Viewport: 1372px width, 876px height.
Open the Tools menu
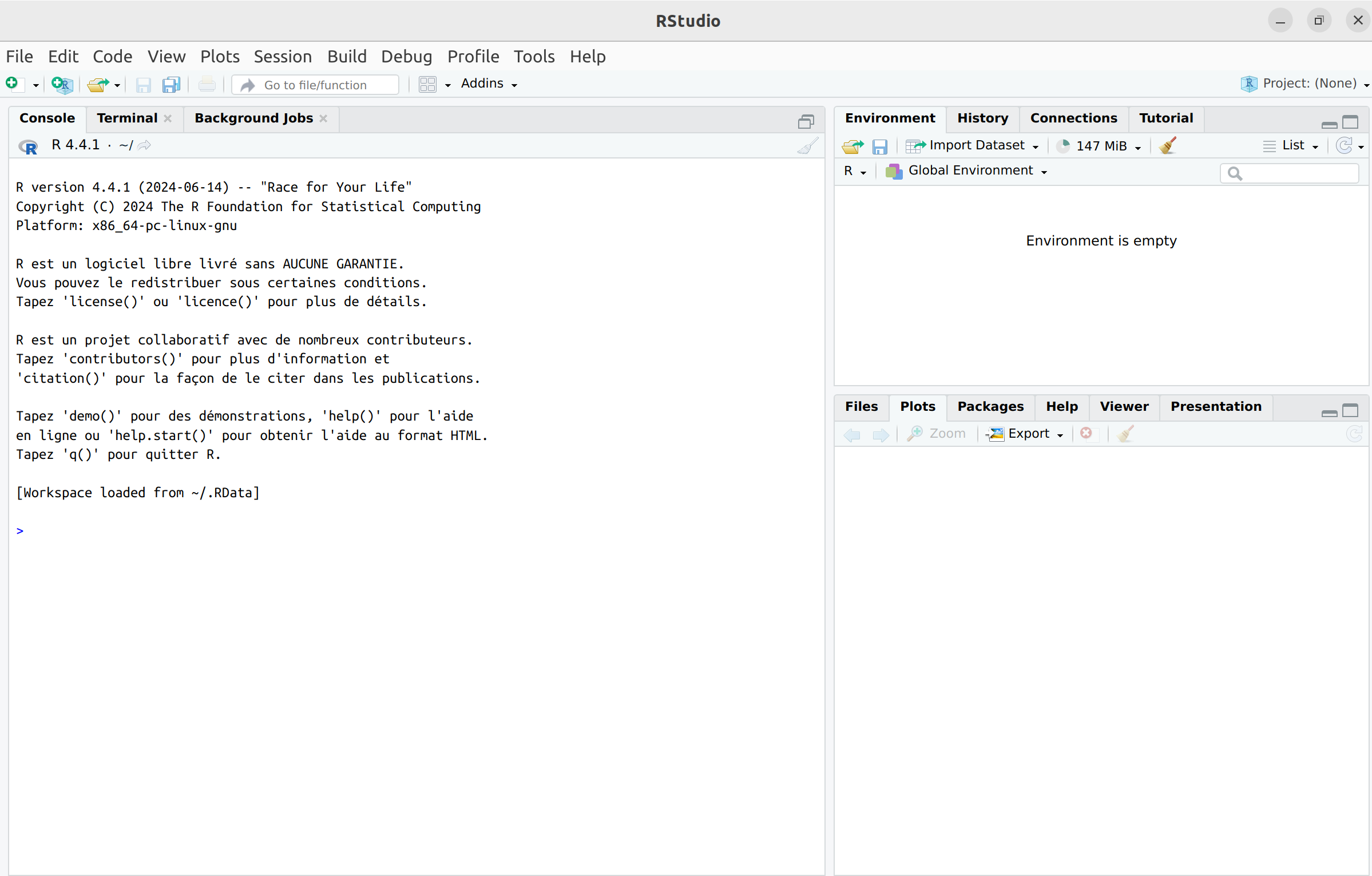tap(534, 57)
